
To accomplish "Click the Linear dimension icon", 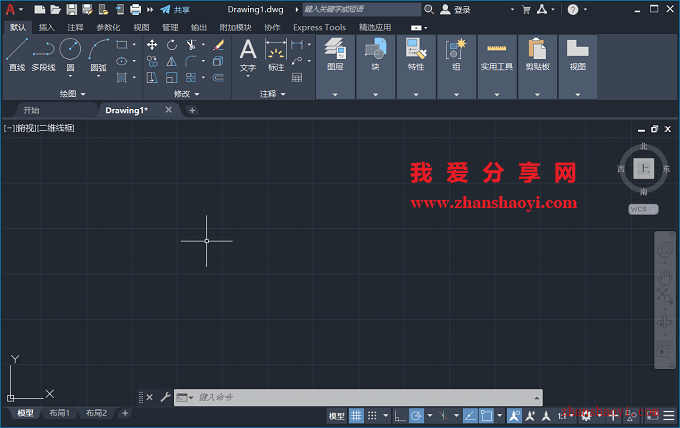I will click(297, 44).
